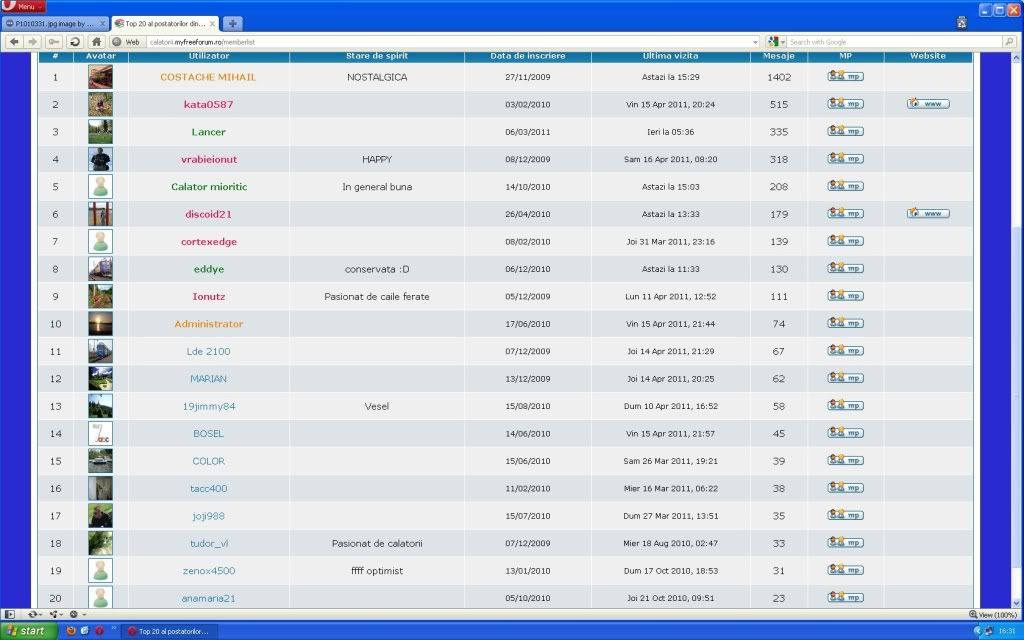Viewport: 1024px width, 640px height.
Task: Open 19jimmy84 profile link
Action: pos(208,406)
